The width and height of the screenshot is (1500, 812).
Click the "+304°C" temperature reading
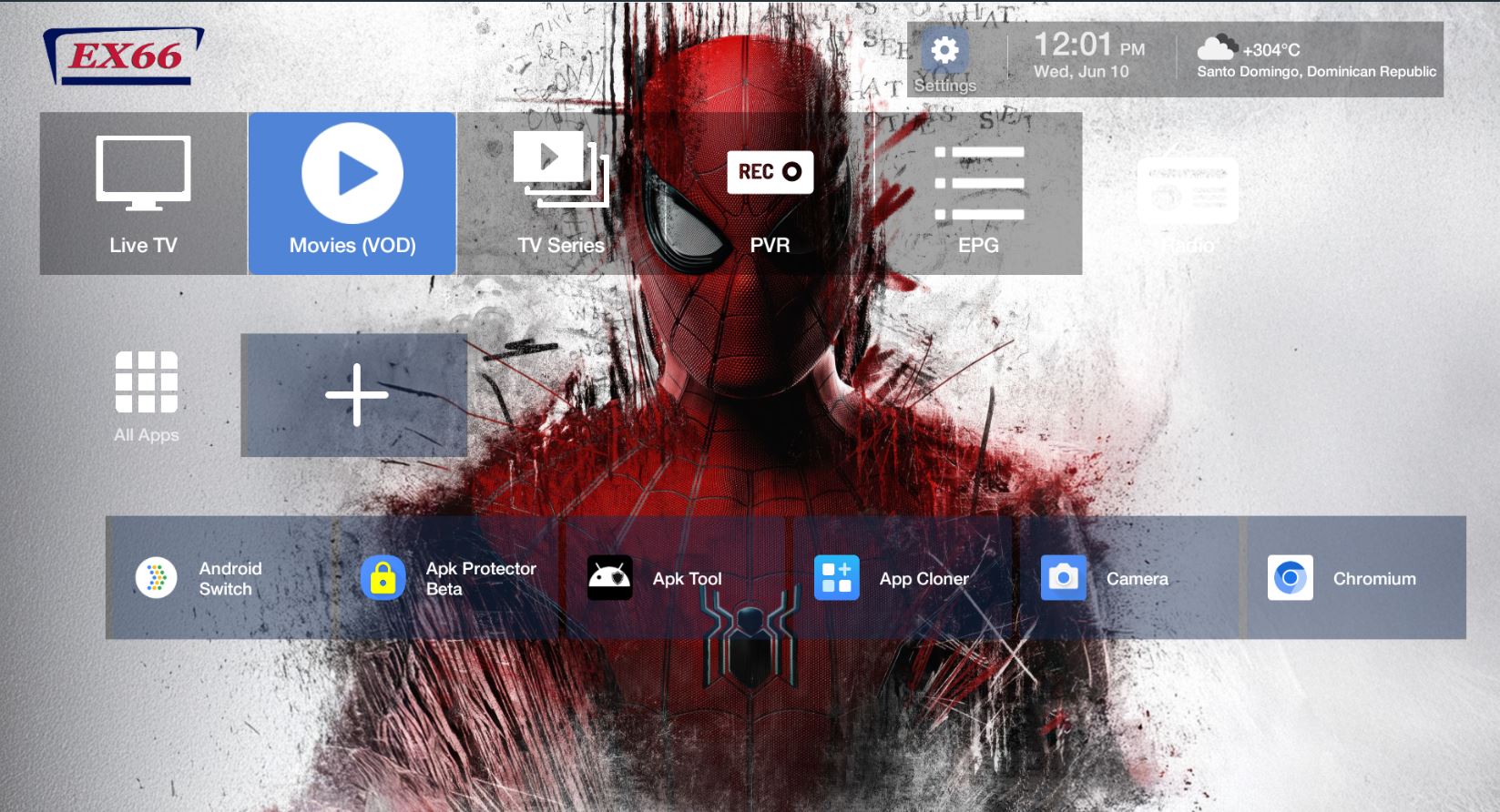tap(1271, 50)
